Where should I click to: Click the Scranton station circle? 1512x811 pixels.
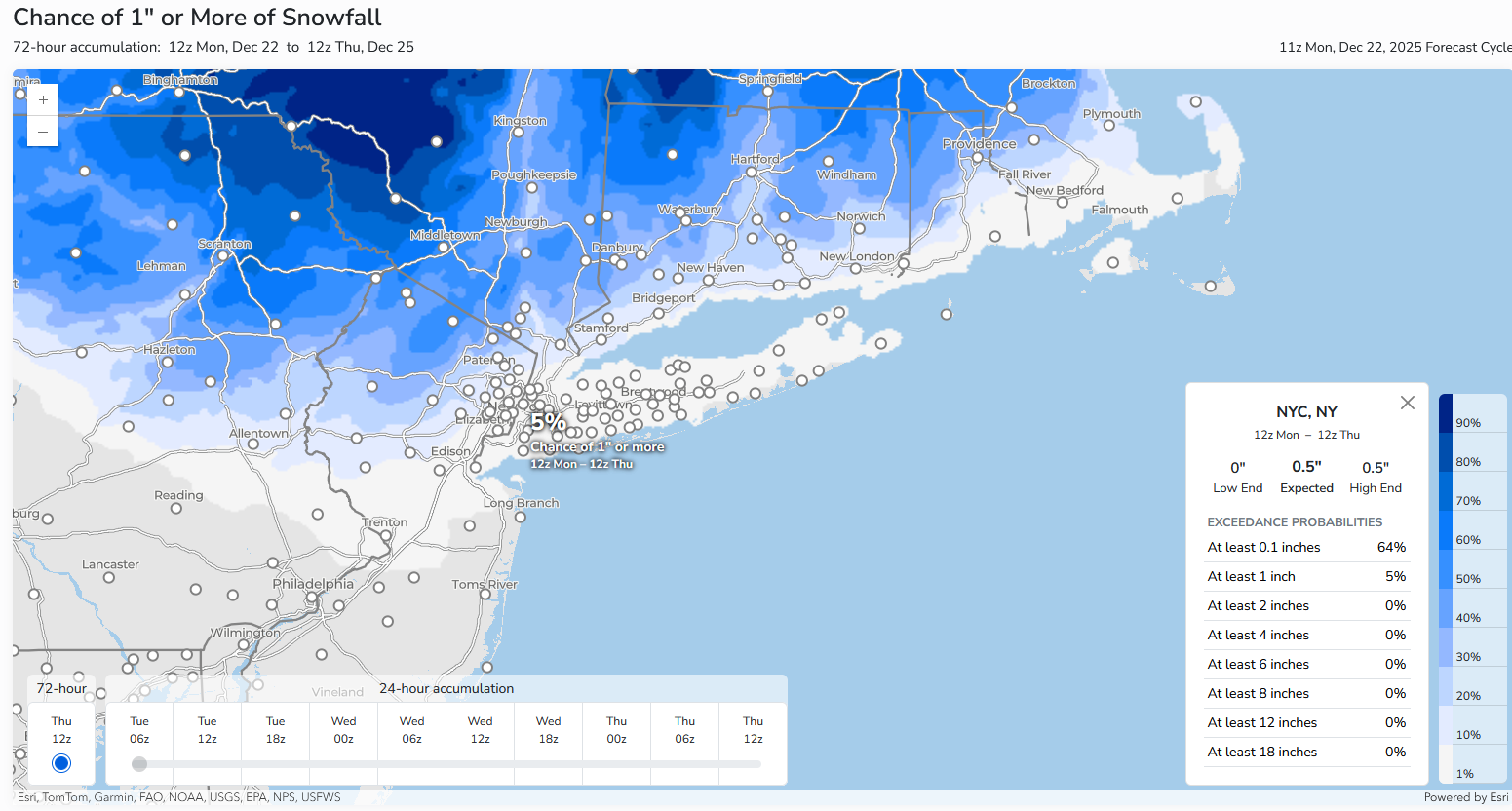(223, 256)
